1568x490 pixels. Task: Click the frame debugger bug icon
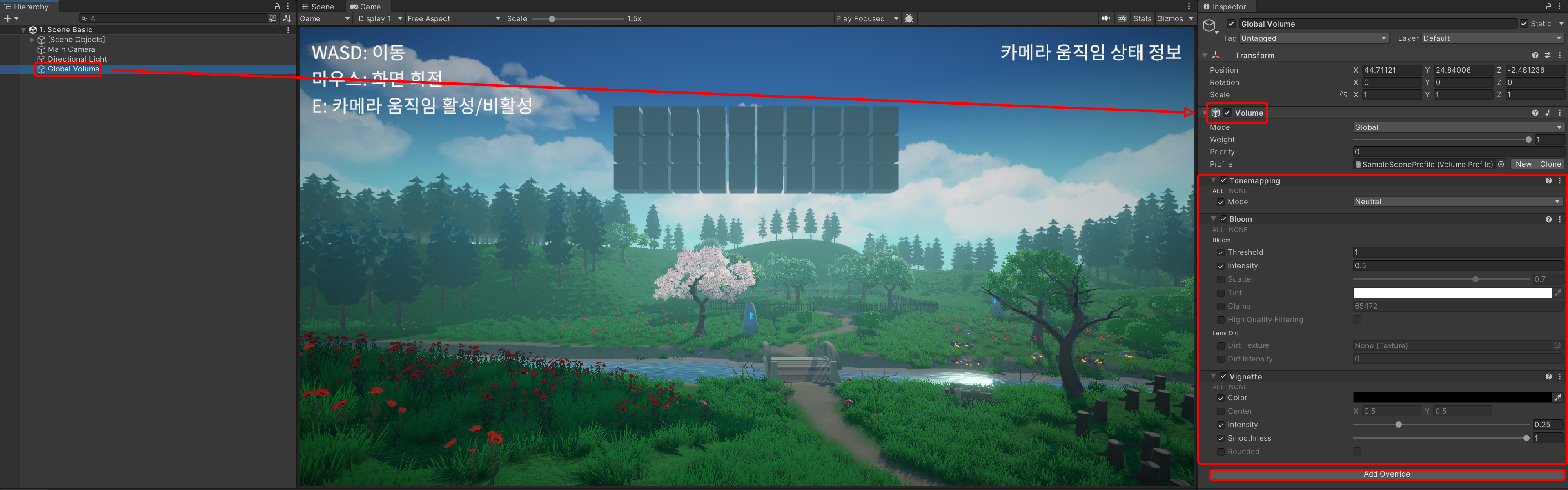pyautogui.click(x=909, y=19)
